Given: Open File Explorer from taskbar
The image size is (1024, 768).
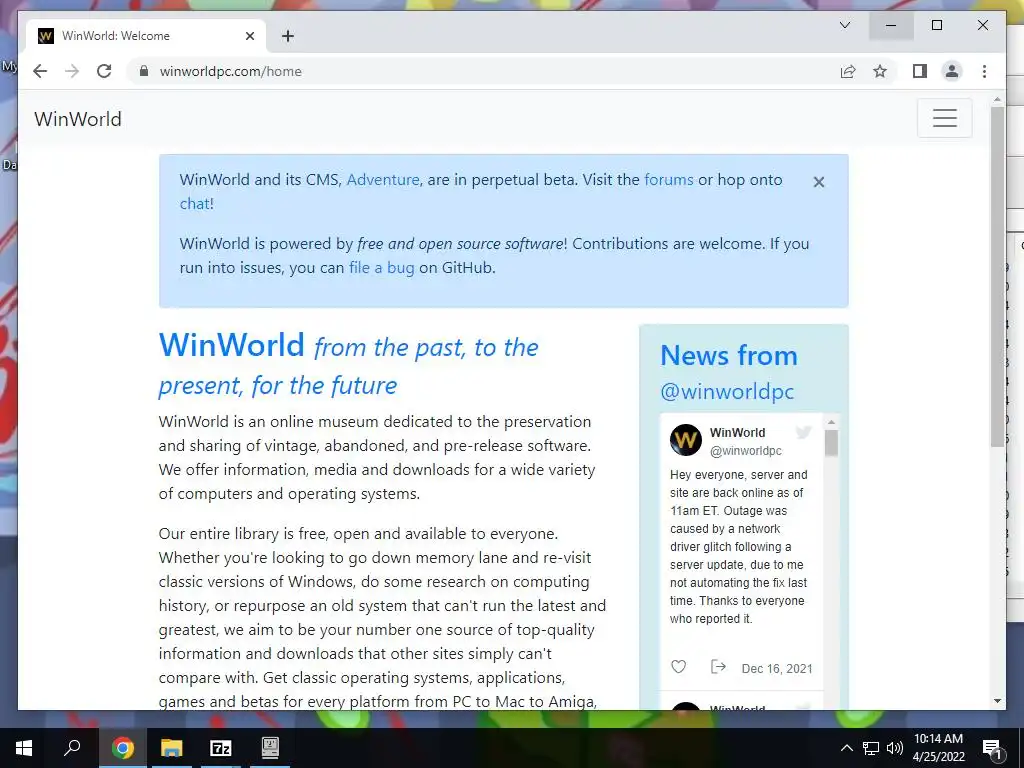Looking at the screenshot, I should tap(172, 748).
